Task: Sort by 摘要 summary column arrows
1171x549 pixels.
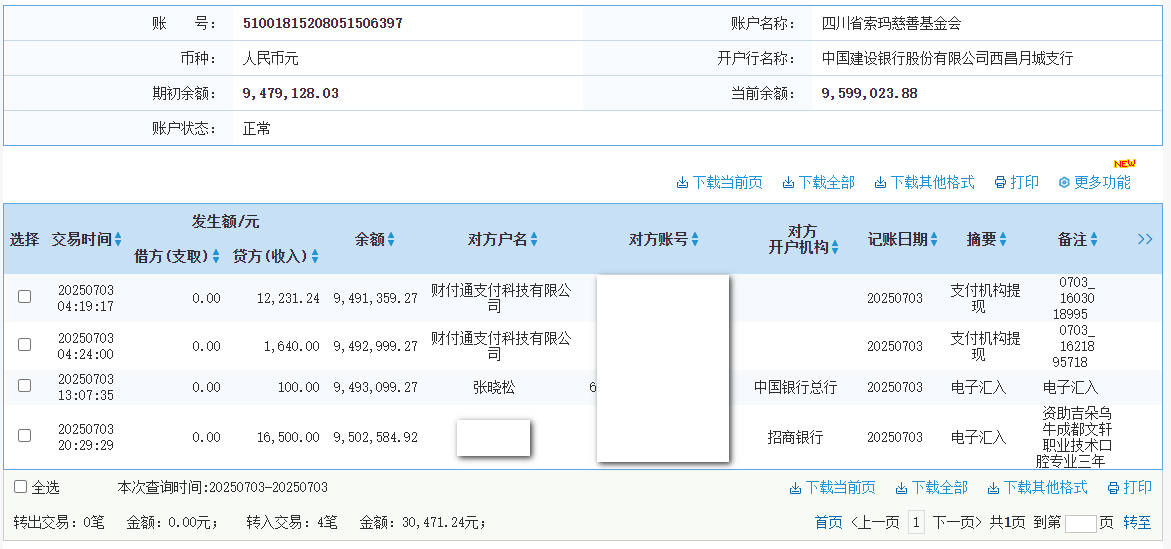Action: [x=1002, y=240]
